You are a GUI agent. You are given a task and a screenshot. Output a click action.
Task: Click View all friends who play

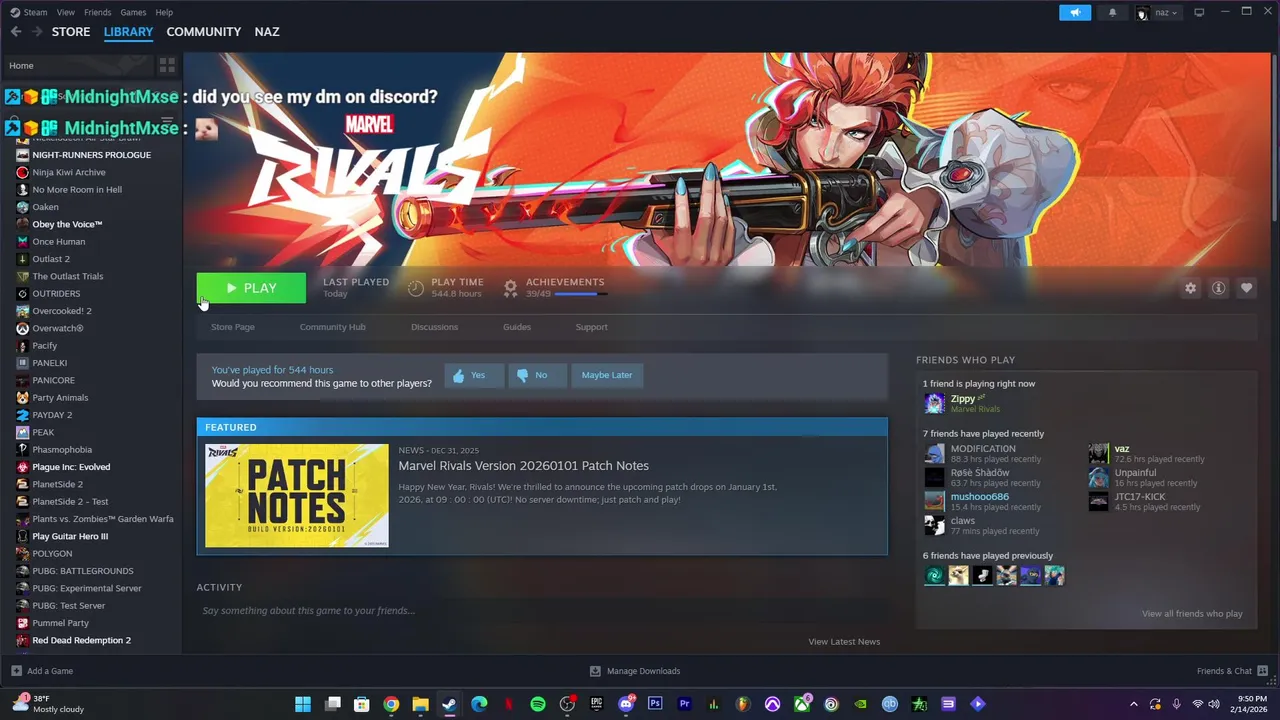pyautogui.click(x=1192, y=614)
